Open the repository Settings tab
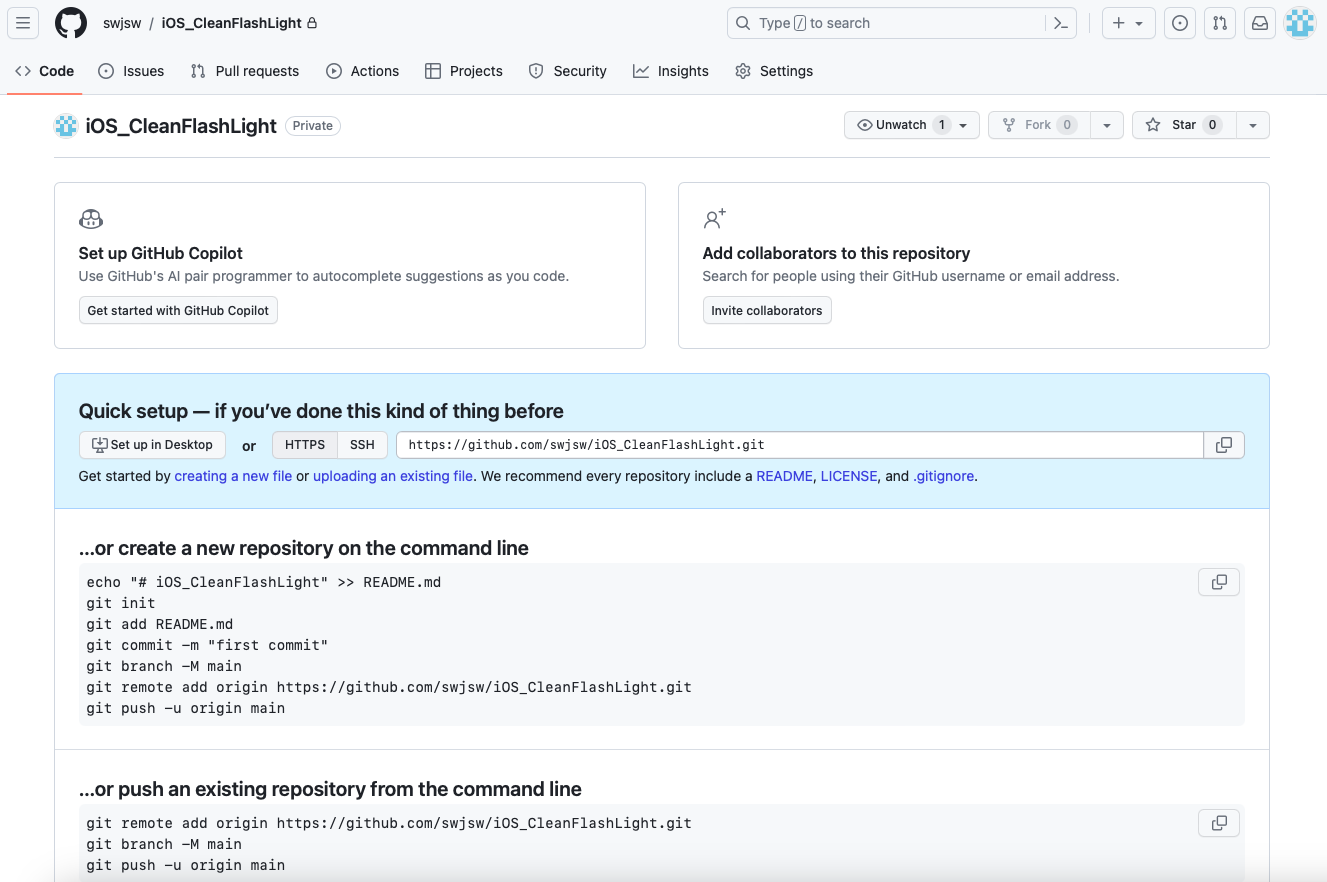 coord(774,71)
